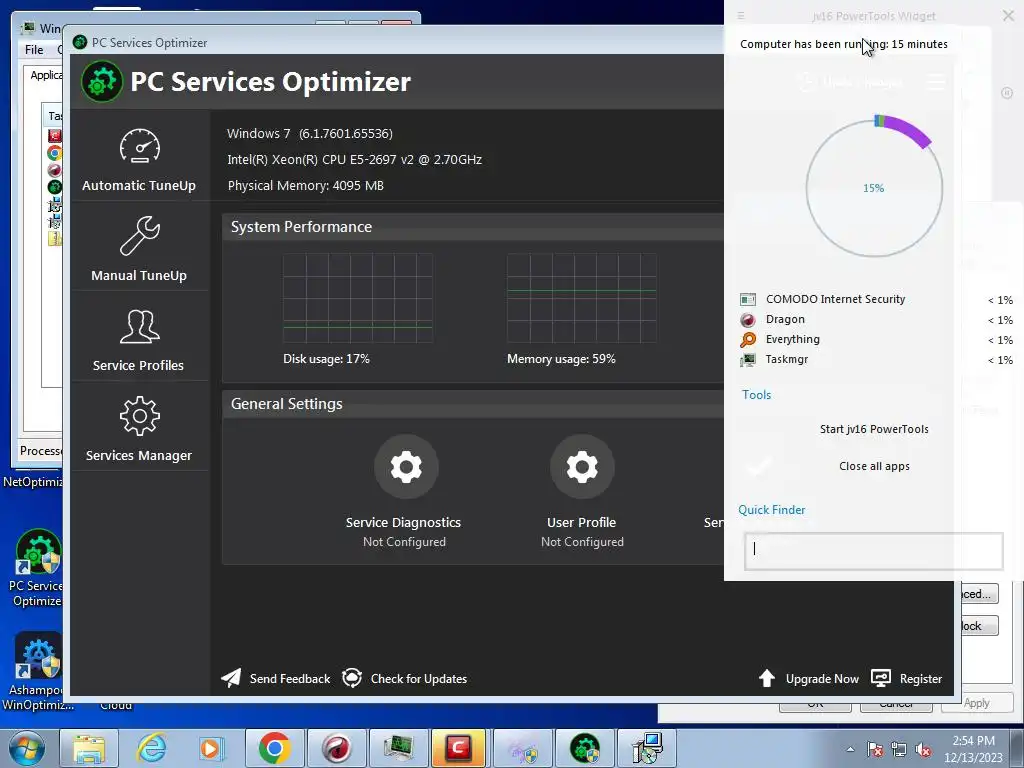Click the System Performance section header
1024x768 pixels.
click(473, 227)
